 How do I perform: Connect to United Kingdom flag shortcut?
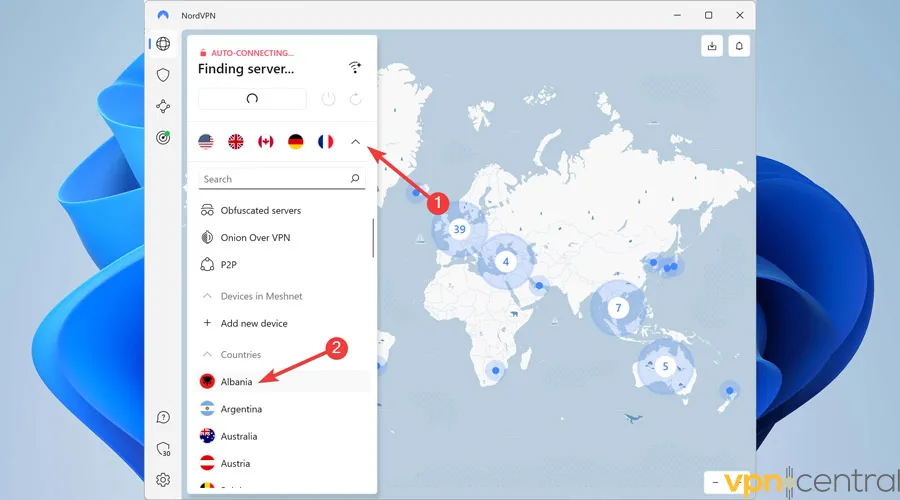click(236, 141)
